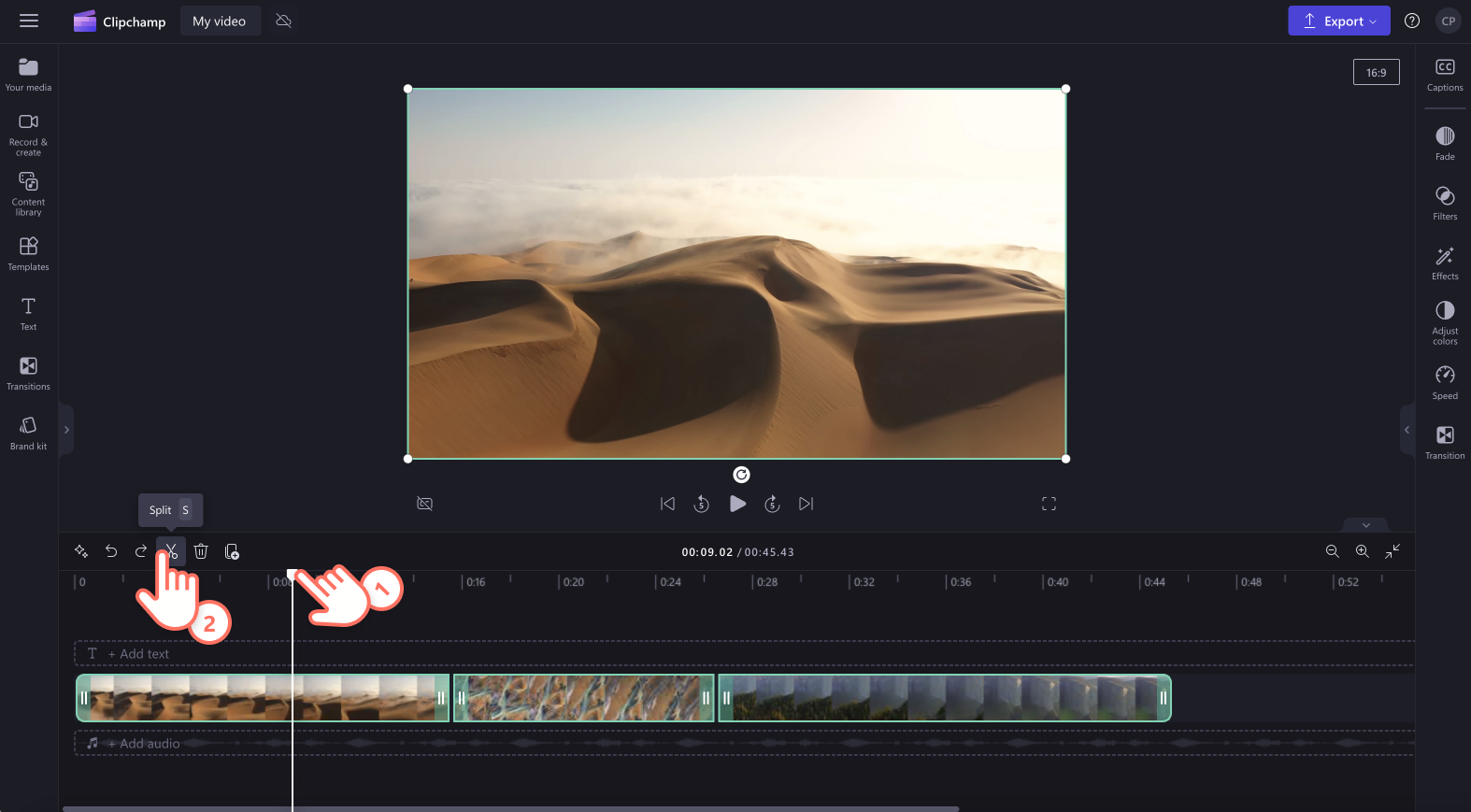Open the Speed panel
Viewport: 1471px width, 812px height.
pyautogui.click(x=1445, y=383)
